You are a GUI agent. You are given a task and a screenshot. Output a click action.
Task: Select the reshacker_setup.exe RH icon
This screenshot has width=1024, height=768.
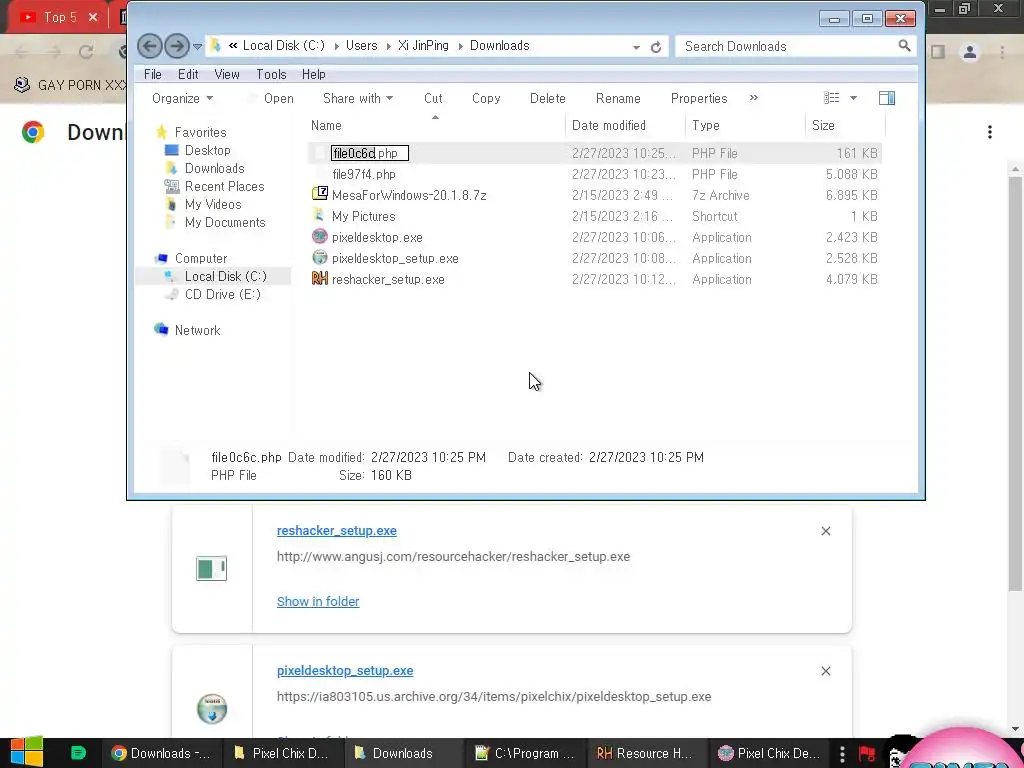coord(319,279)
